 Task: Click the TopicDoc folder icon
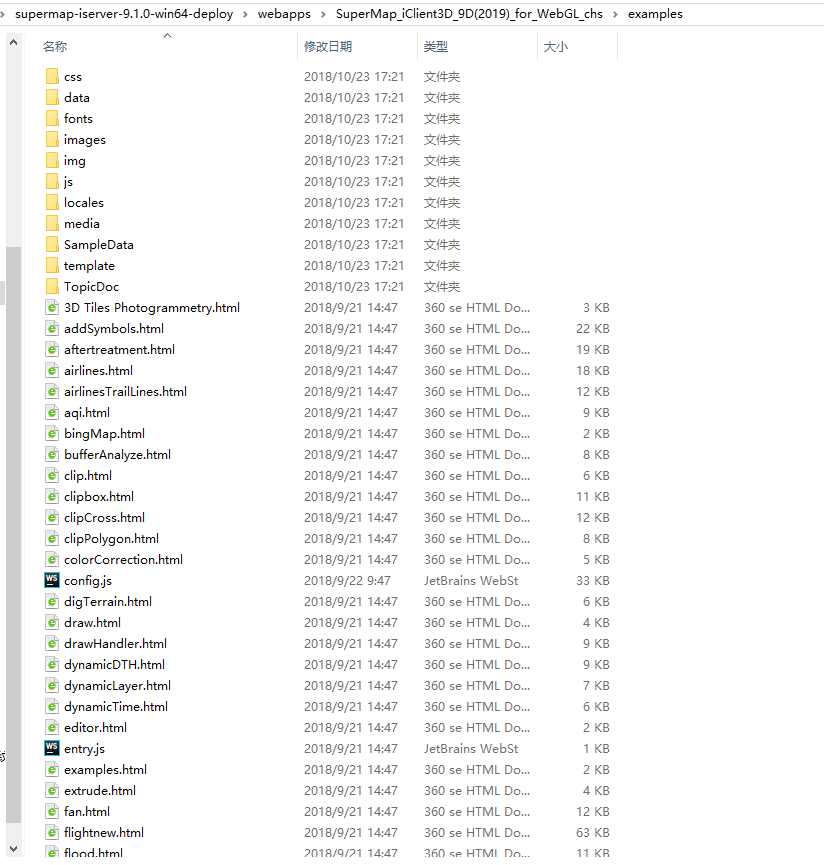point(52,286)
